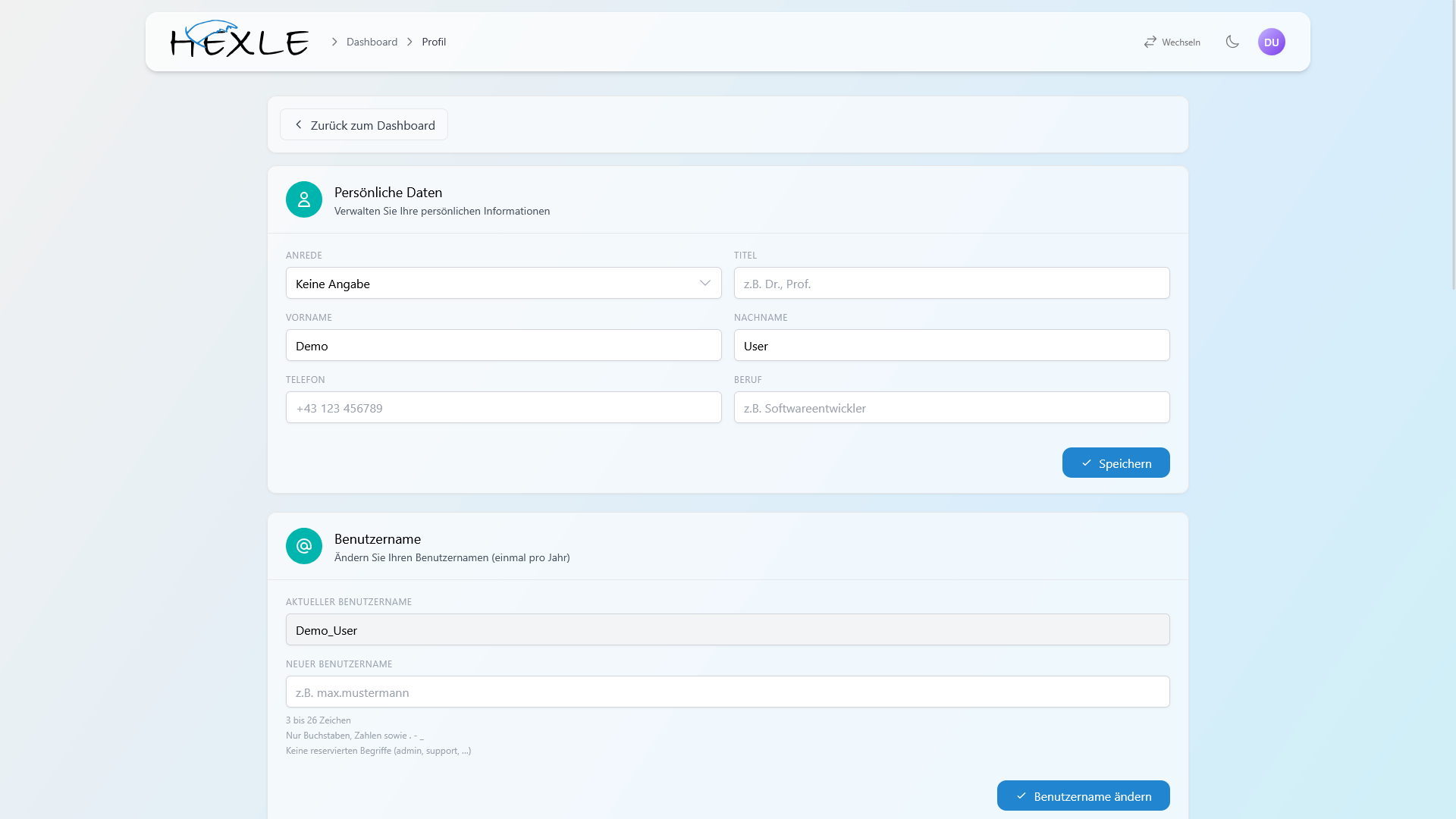The width and height of the screenshot is (1456, 819).
Task: Toggle dark mode with moon icon
Action: point(1232,42)
